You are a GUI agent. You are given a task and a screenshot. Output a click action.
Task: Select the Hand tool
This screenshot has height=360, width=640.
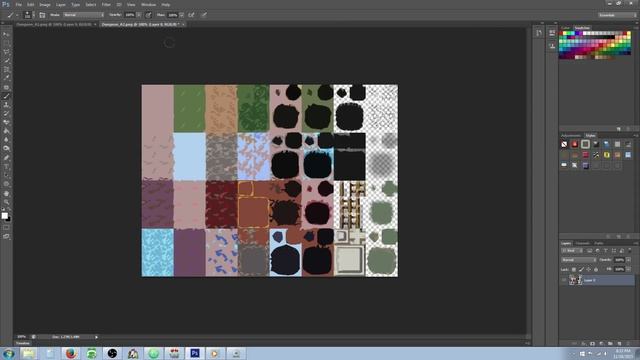pos(6,193)
